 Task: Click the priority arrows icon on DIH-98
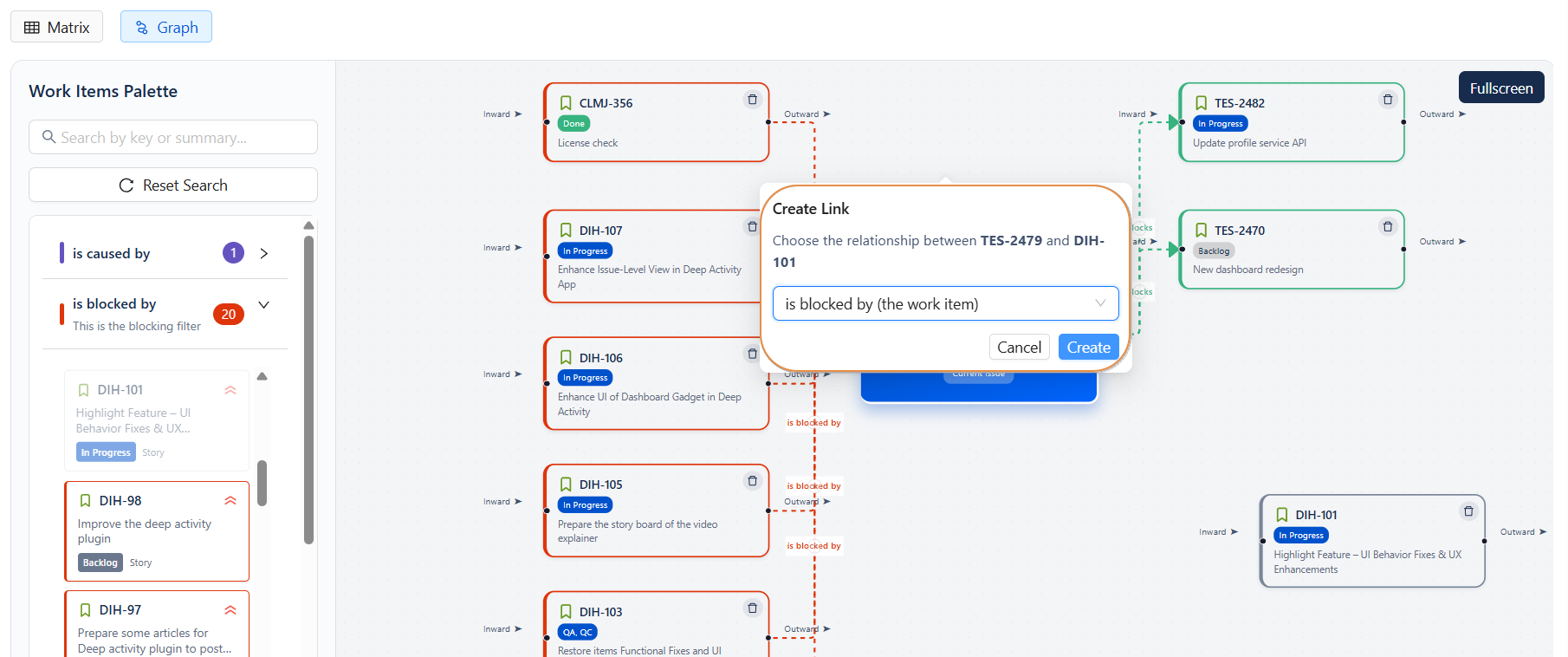point(230,500)
